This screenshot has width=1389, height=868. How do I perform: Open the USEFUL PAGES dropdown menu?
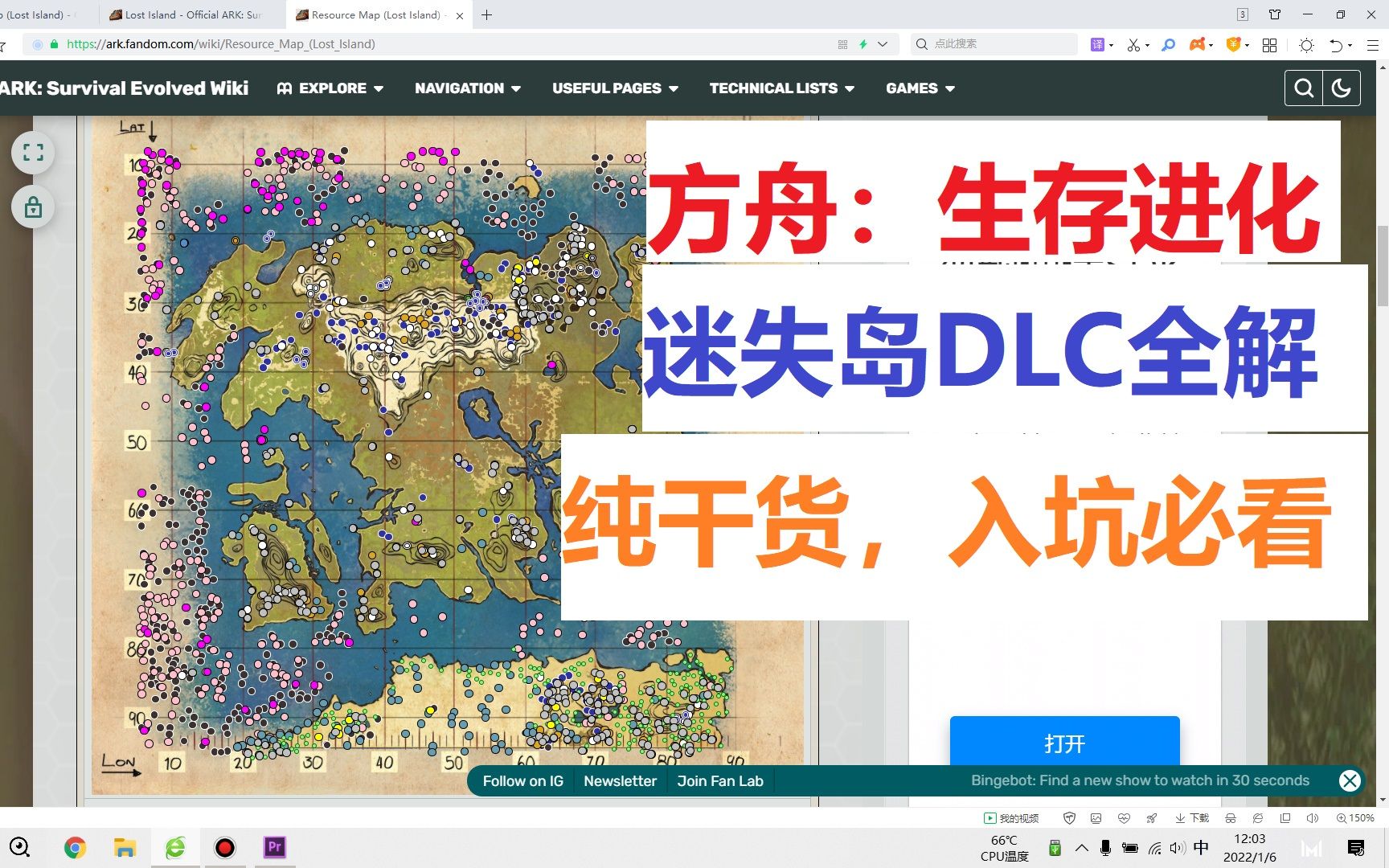[615, 88]
